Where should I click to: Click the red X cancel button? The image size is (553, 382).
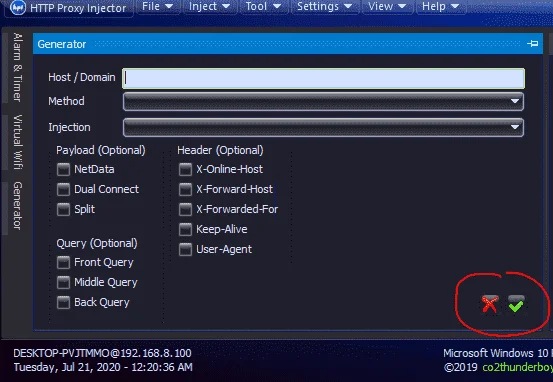pos(490,304)
